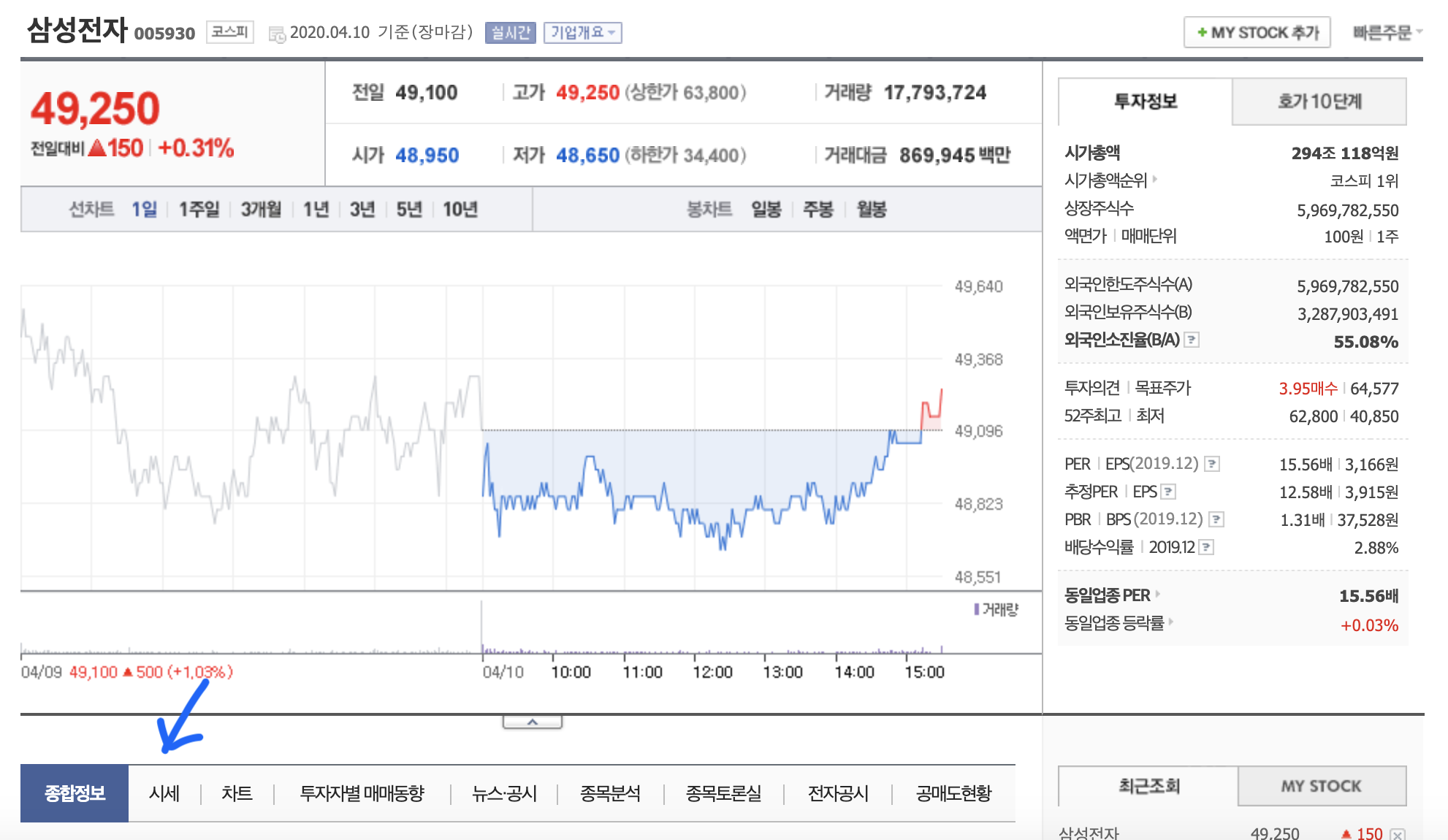Open the 최근조회 tab
The width and height of the screenshot is (1448, 840).
tap(1148, 786)
